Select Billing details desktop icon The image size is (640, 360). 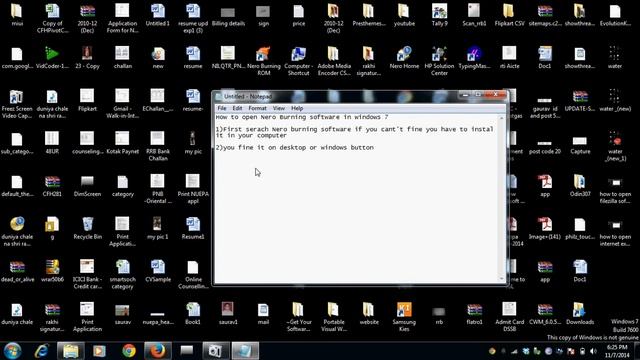[x=228, y=15]
